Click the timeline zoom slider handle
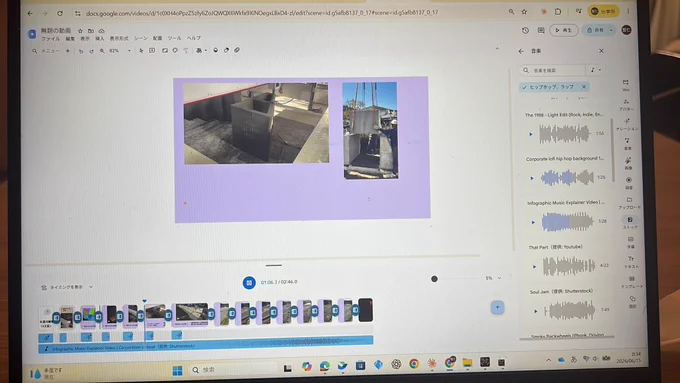 [434, 279]
